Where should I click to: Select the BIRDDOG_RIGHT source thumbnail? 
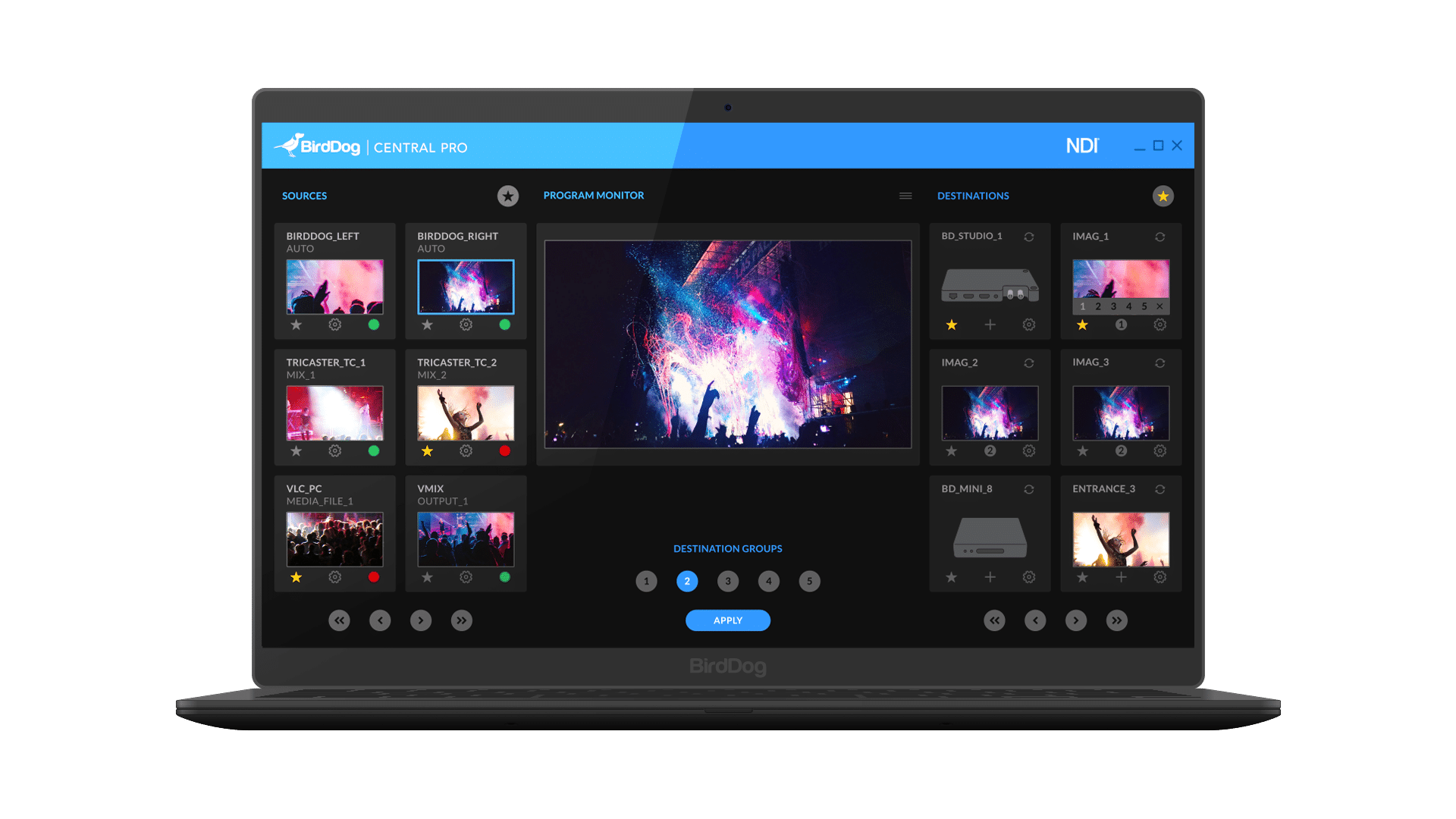tap(466, 287)
